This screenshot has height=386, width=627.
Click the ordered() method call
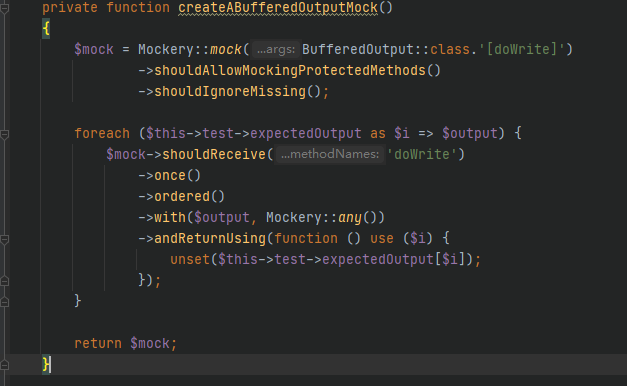(x=189, y=197)
